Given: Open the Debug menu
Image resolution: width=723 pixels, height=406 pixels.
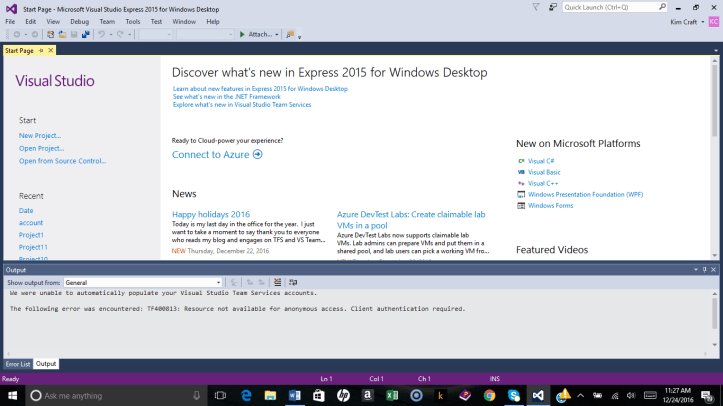Looking at the screenshot, I should [79, 21].
